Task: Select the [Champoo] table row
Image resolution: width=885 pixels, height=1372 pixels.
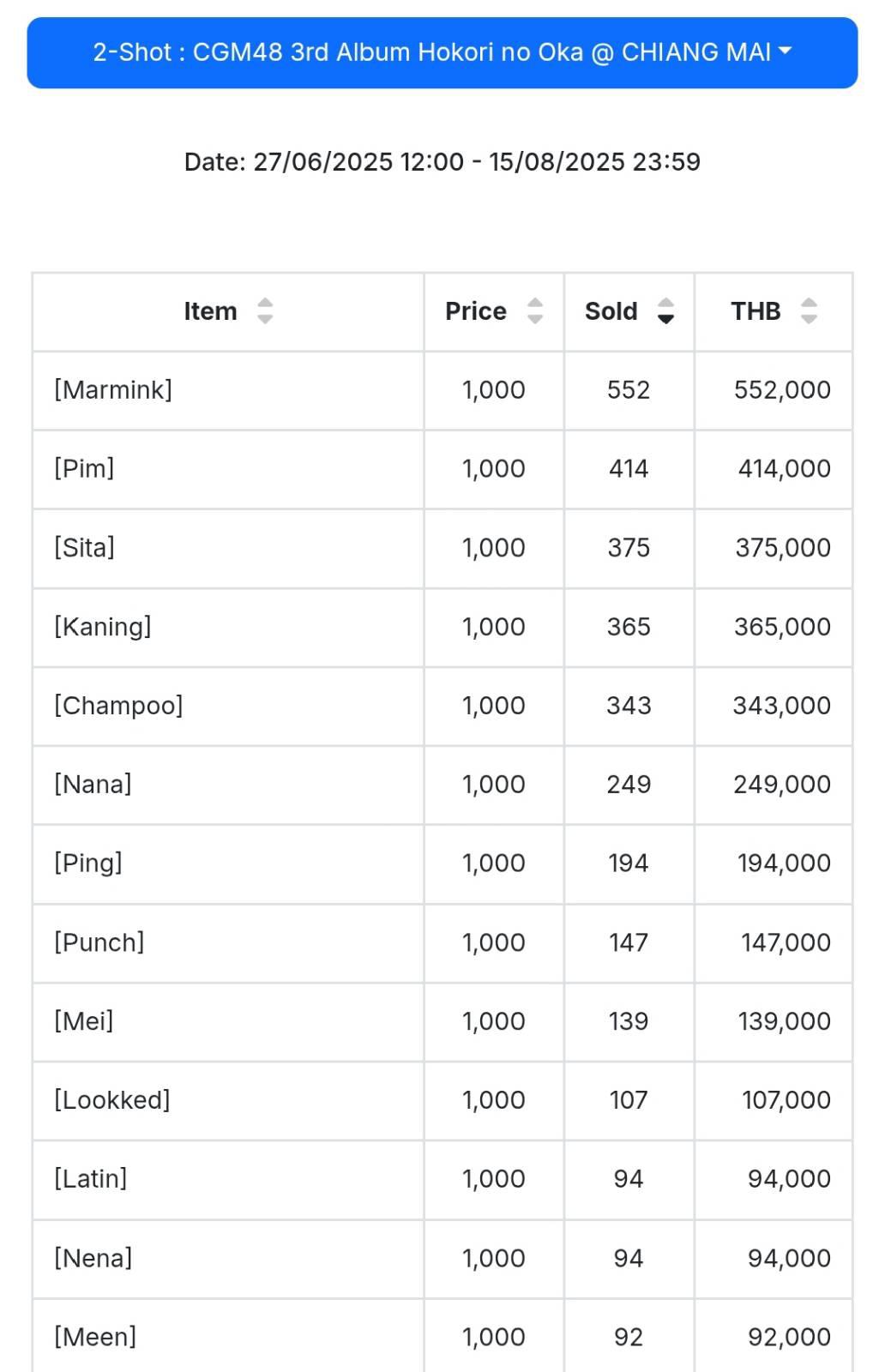Action: (x=442, y=706)
